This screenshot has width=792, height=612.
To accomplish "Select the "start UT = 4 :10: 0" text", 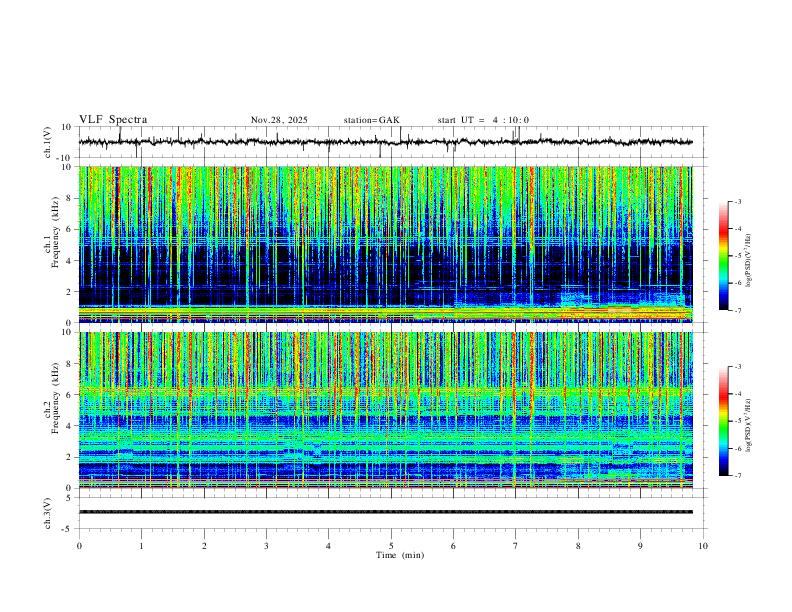I will (x=483, y=120).
